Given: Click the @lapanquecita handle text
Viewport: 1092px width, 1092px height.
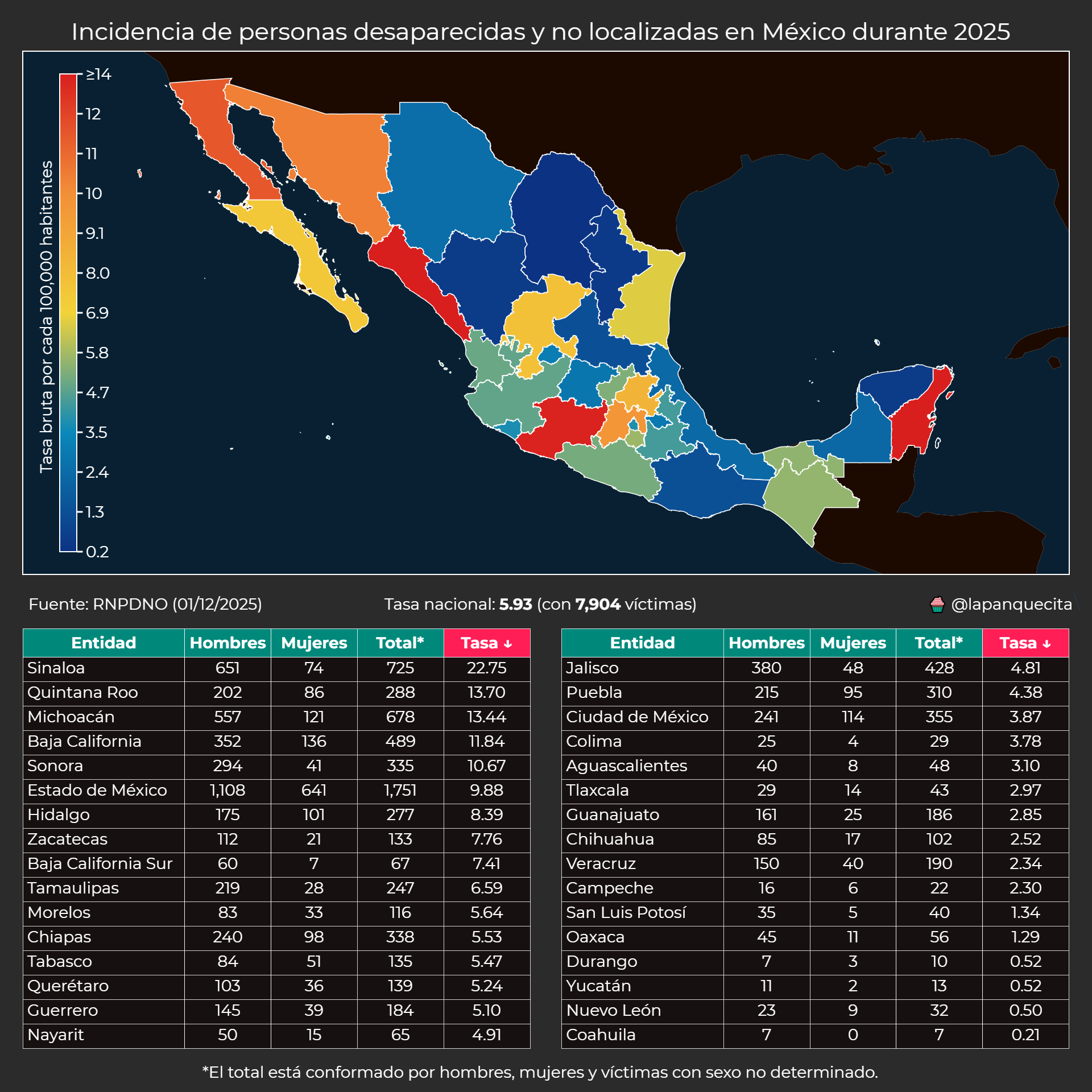Looking at the screenshot, I should click(x=1011, y=604).
